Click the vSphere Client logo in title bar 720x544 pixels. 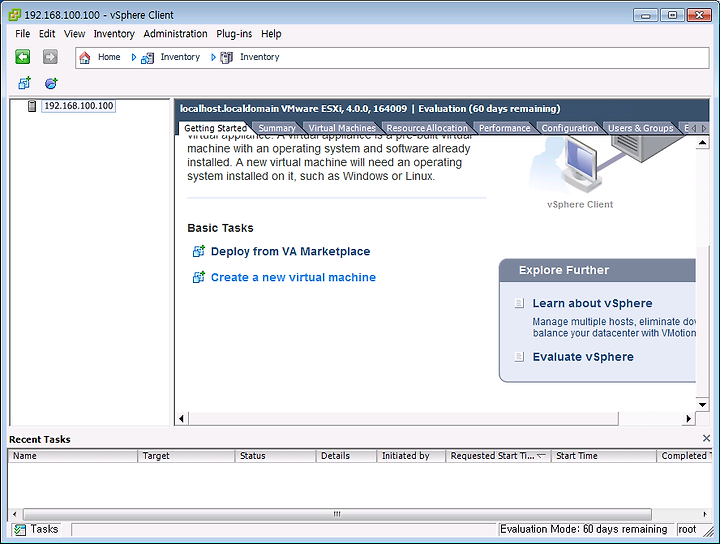click(15, 15)
